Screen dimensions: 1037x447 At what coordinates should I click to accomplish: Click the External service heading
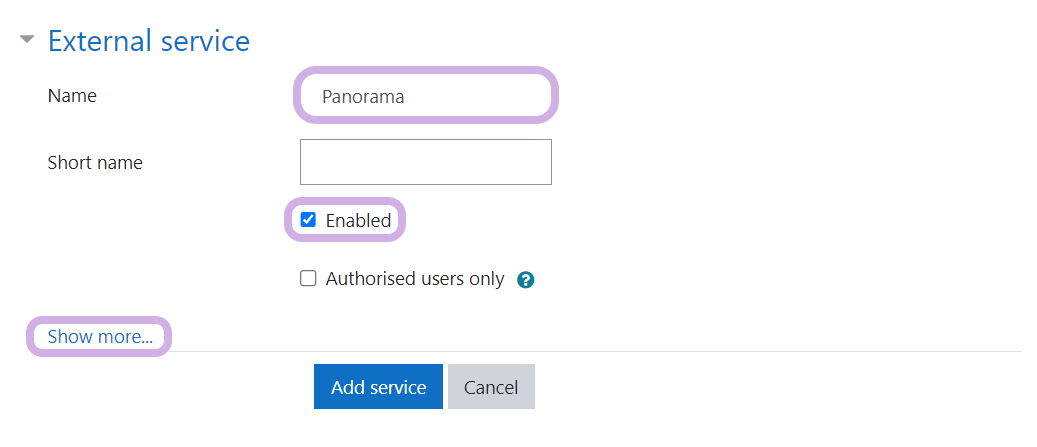tap(149, 41)
